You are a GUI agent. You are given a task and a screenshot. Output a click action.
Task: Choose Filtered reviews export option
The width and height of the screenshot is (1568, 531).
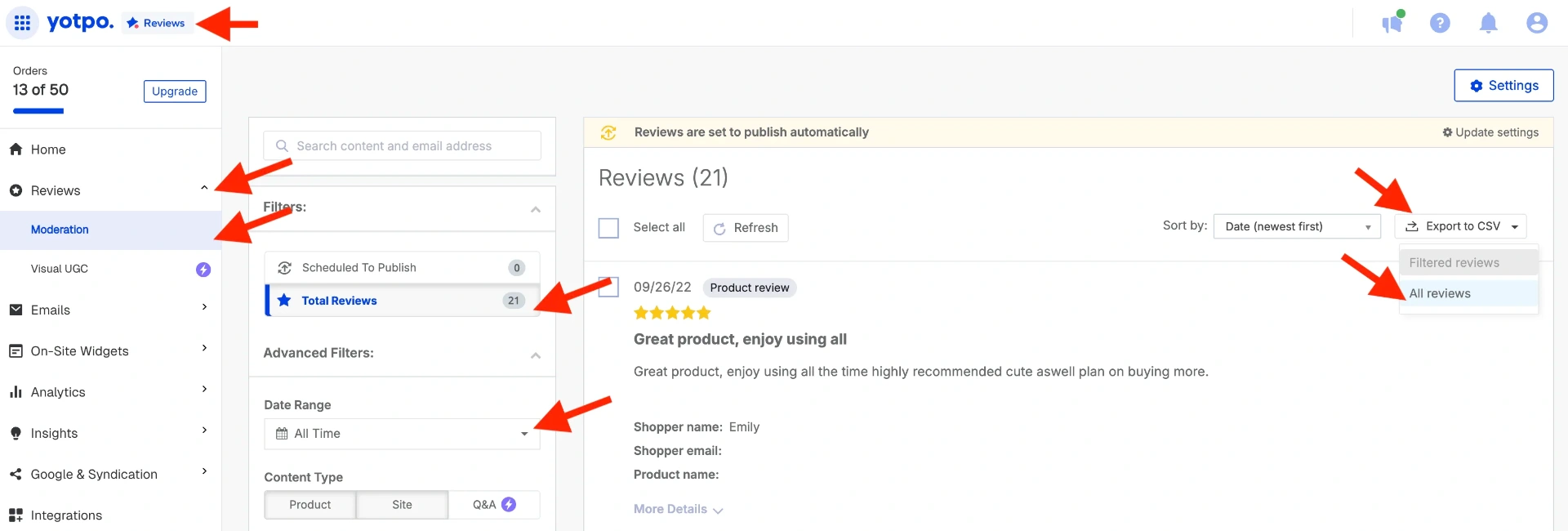click(x=1468, y=263)
